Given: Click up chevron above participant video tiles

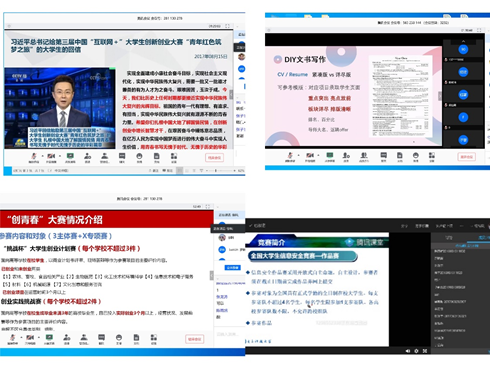Looking at the screenshot, I should tap(463, 41).
